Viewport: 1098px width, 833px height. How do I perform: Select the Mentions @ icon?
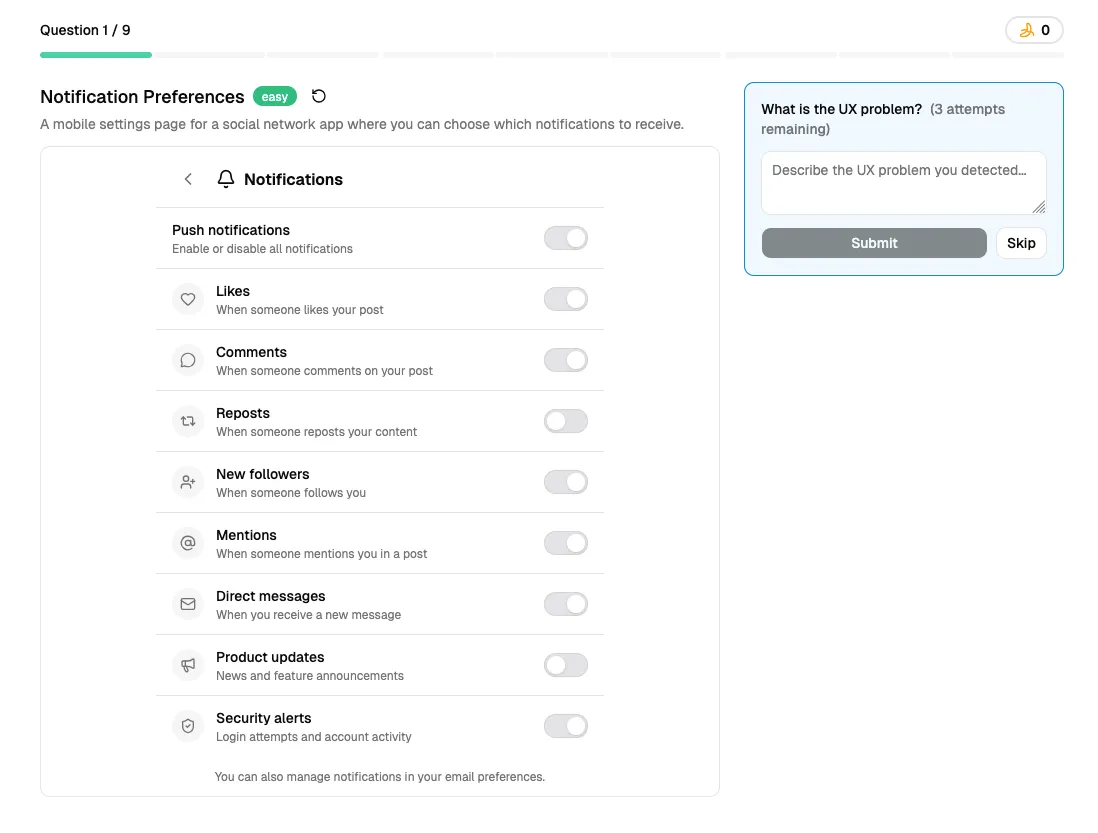pyautogui.click(x=188, y=543)
